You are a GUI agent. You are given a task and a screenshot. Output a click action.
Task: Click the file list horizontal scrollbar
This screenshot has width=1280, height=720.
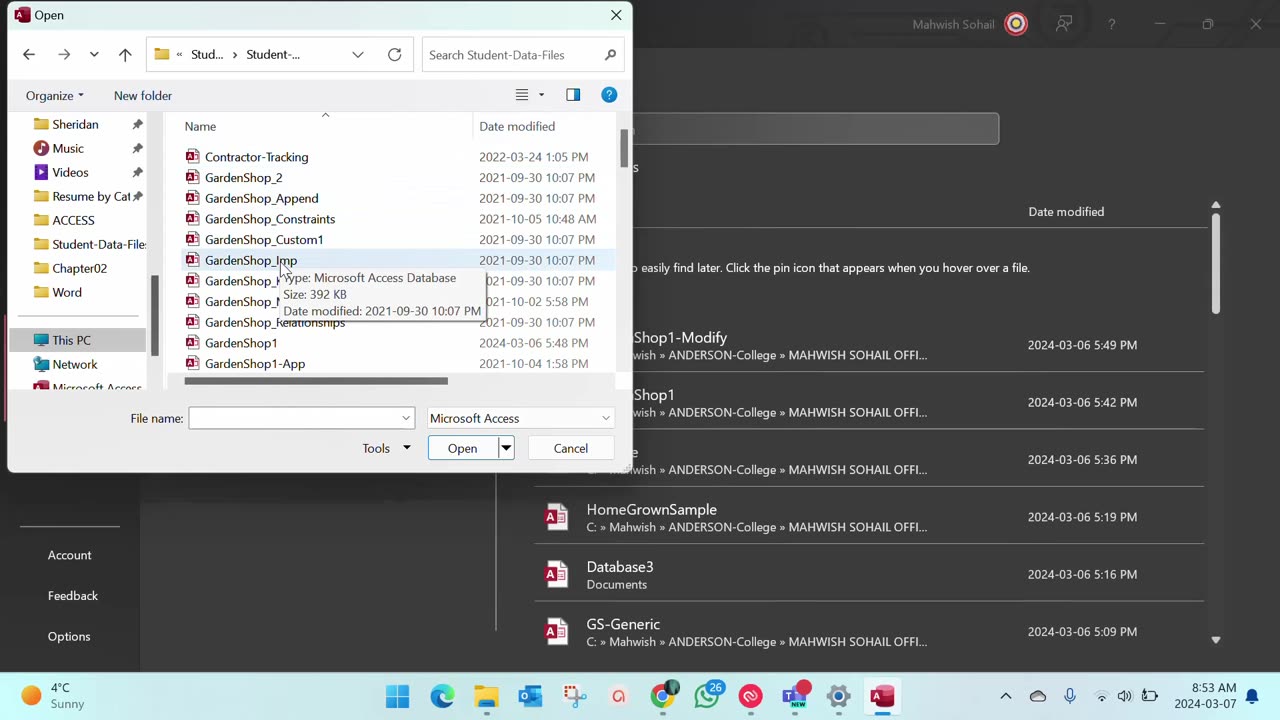[x=316, y=381]
